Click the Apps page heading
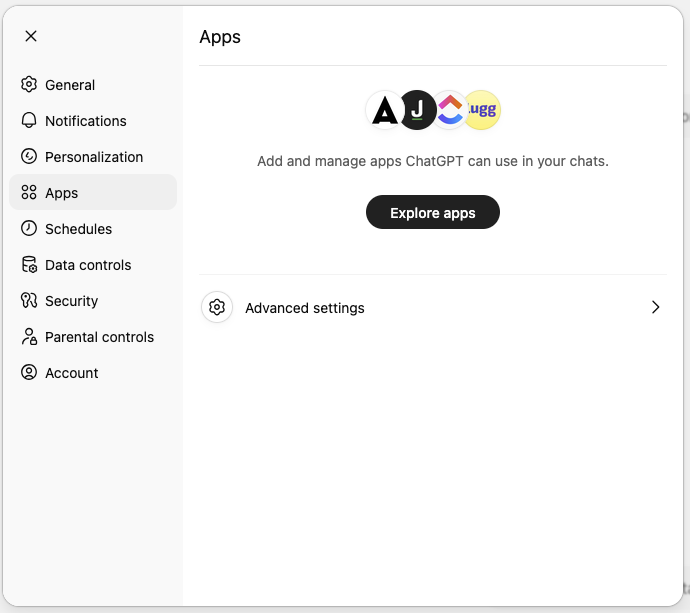 tap(220, 37)
